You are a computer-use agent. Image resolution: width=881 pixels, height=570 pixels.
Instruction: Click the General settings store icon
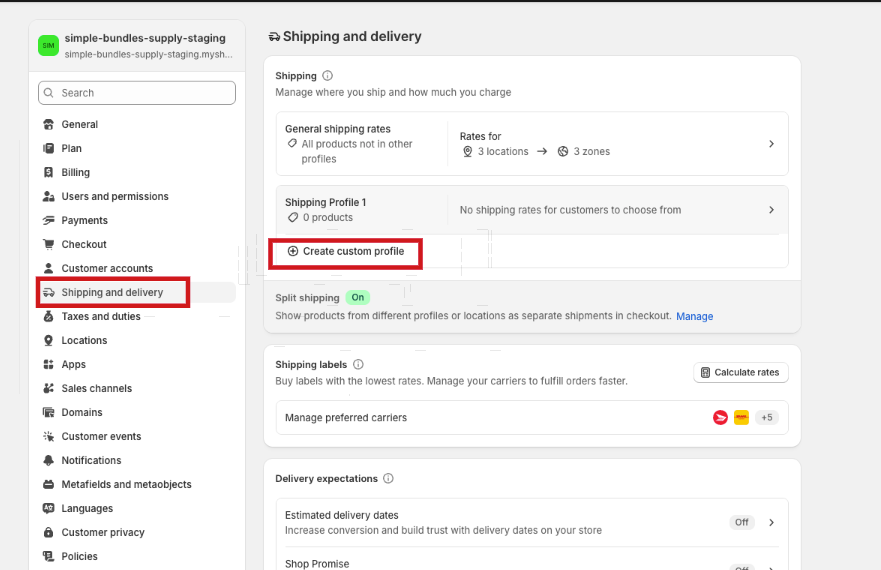(x=48, y=124)
